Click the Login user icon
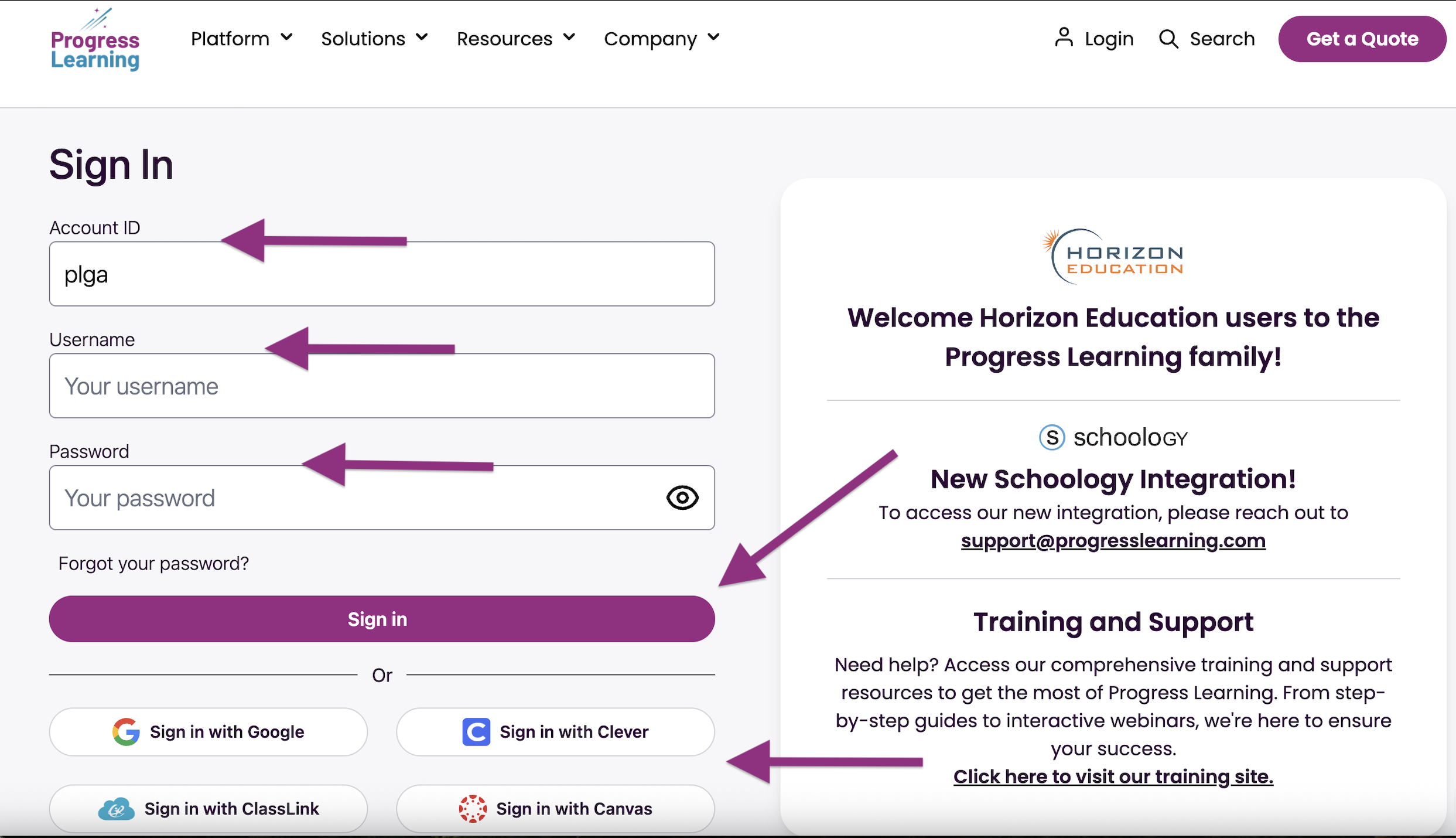 (x=1064, y=38)
